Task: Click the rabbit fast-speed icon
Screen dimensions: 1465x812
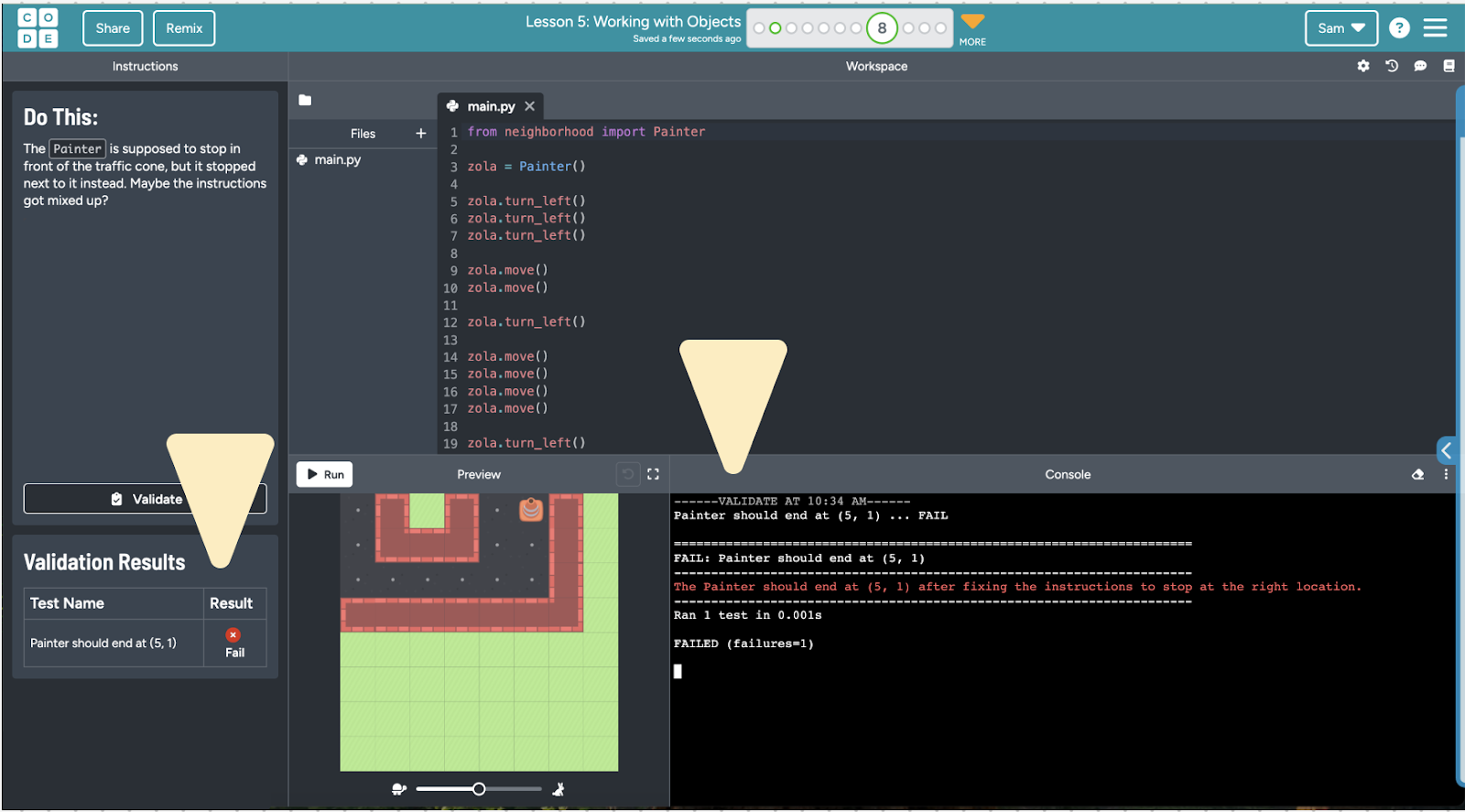Action: pos(559,789)
